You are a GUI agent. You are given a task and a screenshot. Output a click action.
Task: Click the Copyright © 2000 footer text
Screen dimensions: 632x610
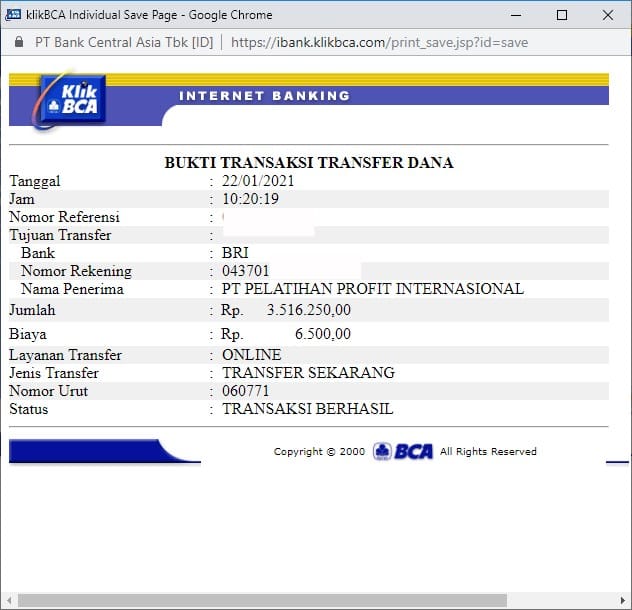pyautogui.click(x=319, y=452)
